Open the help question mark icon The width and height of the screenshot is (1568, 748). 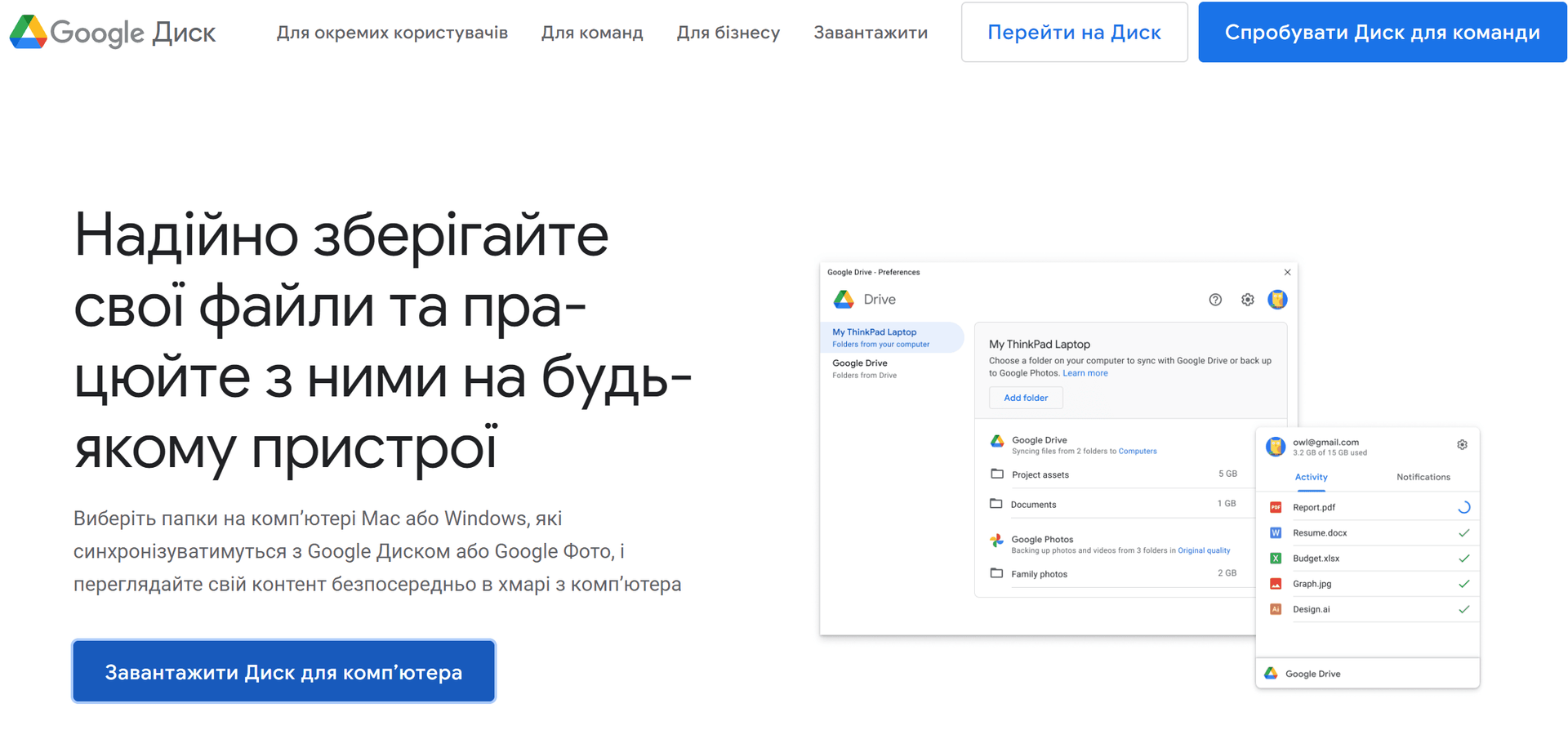pos(1215,300)
